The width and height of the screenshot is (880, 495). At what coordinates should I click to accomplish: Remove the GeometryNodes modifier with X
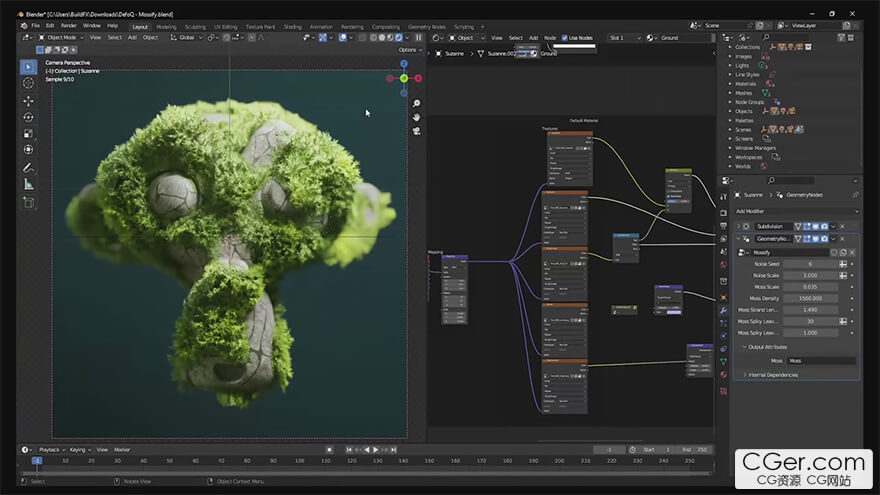[x=842, y=239]
